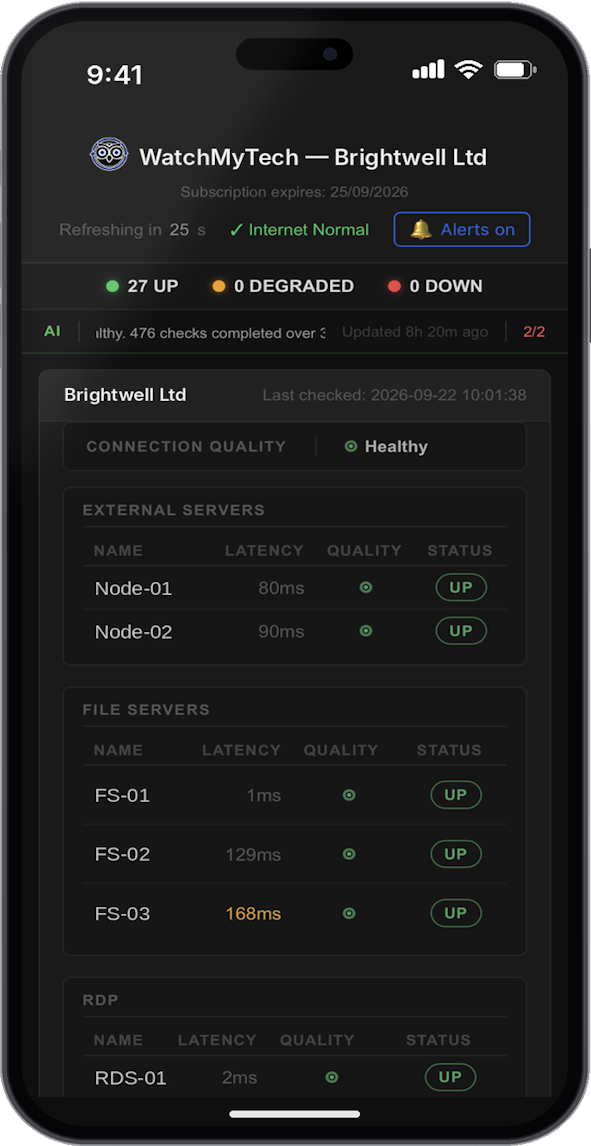Image resolution: width=591 pixels, height=1146 pixels.
Task: Click the FILE SERVERS section heading
Action: (146, 710)
